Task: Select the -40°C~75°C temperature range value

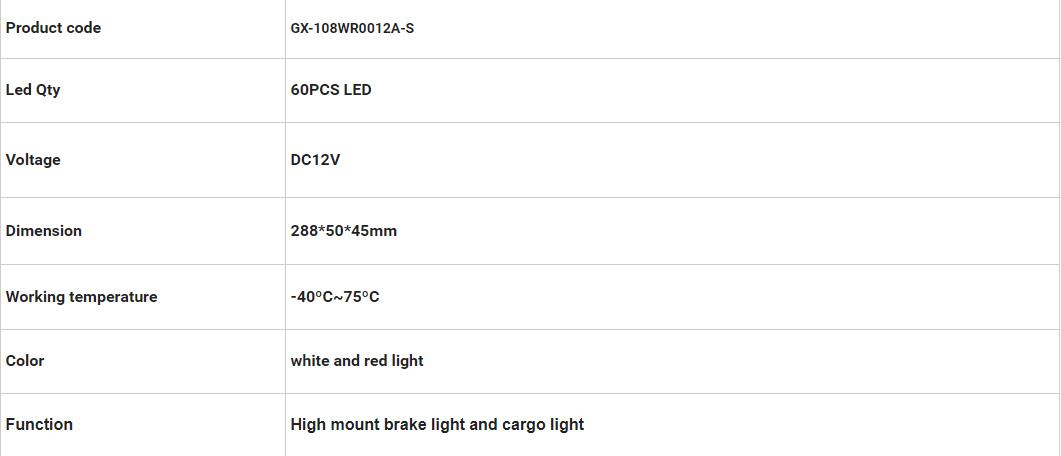Action: point(335,297)
